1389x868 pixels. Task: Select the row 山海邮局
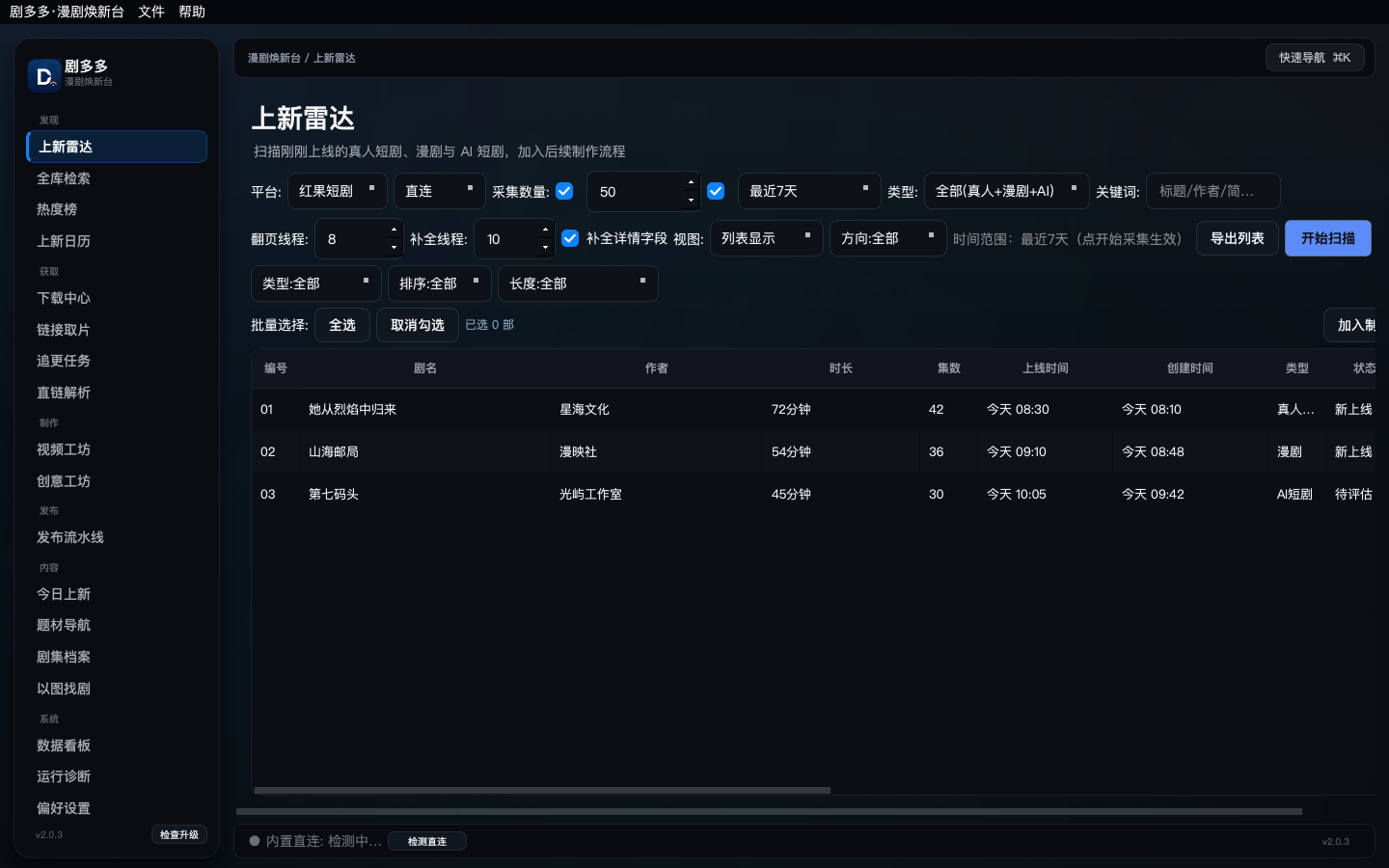[x=813, y=452]
